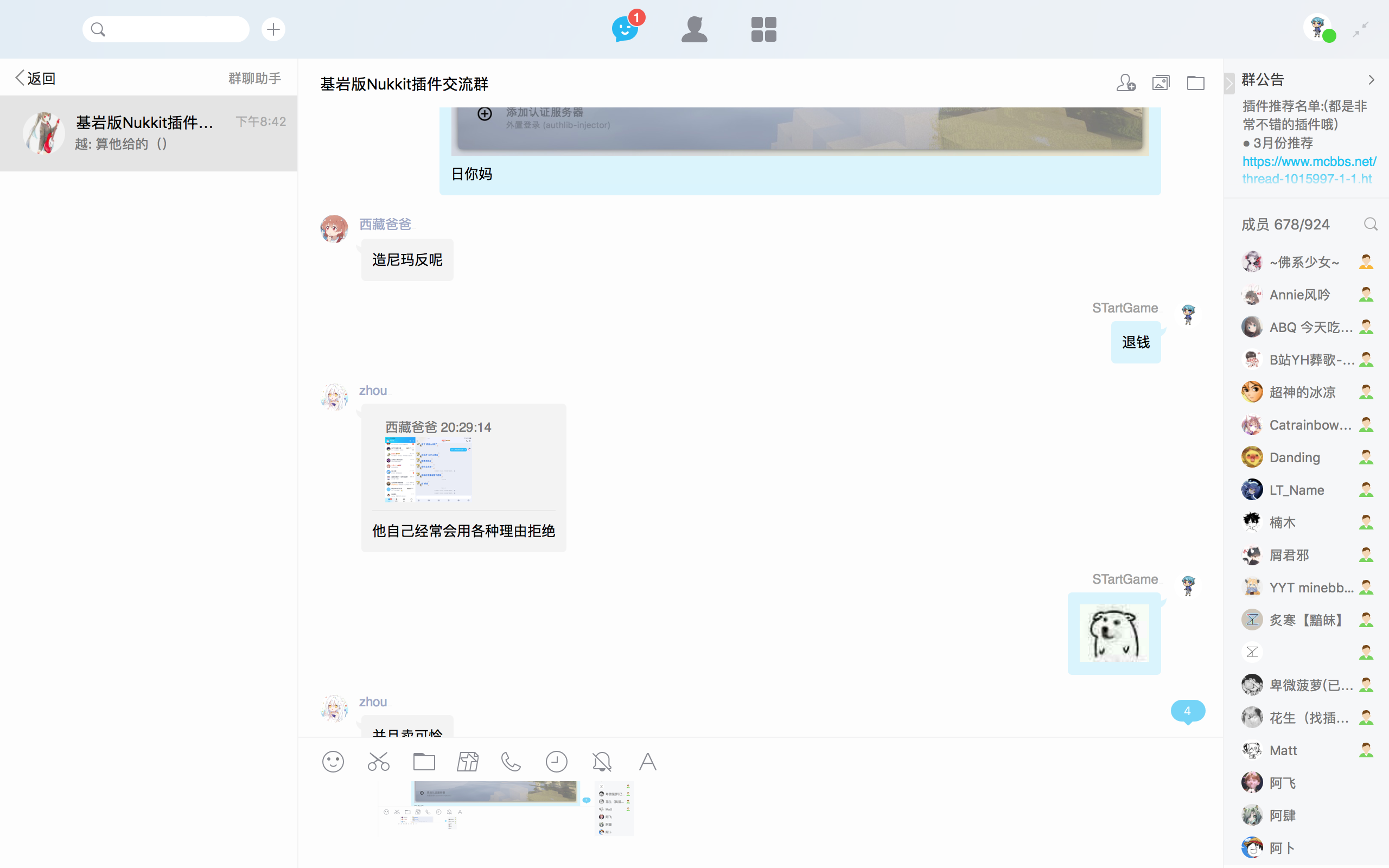Jump to 4 new messages bubble
1389x868 pixels.
tap(1188, 711)
